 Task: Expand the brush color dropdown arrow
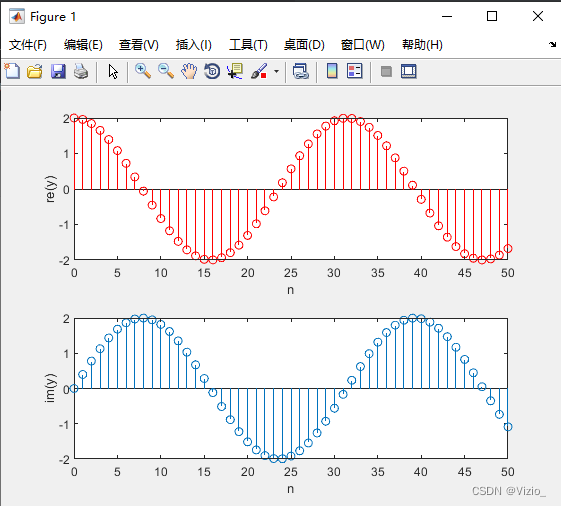click(276, 71)
